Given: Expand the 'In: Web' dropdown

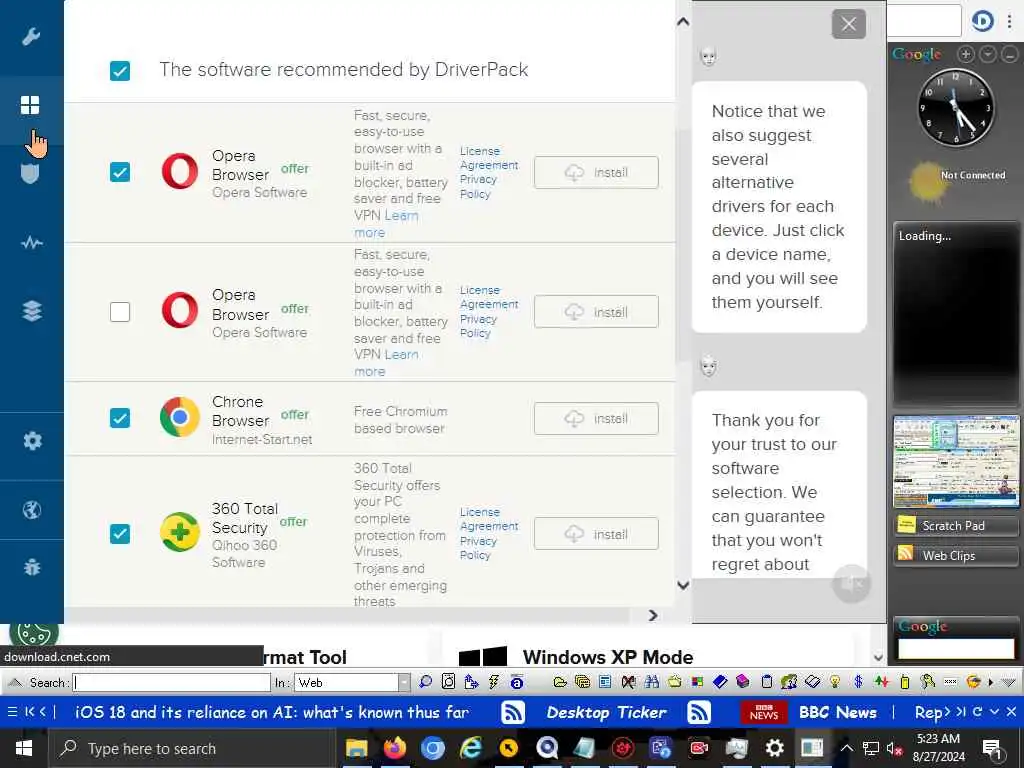Looking at the screenshot, I should click(404, 682).
